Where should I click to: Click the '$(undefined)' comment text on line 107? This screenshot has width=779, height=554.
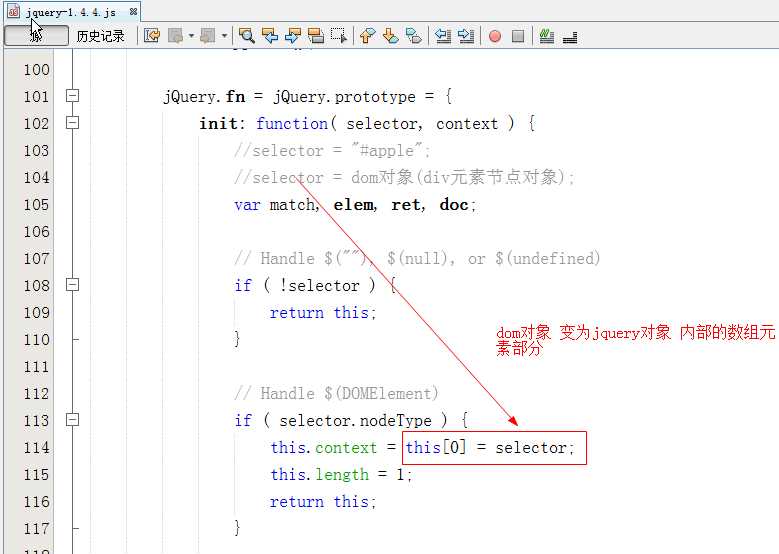pos(547,258)
